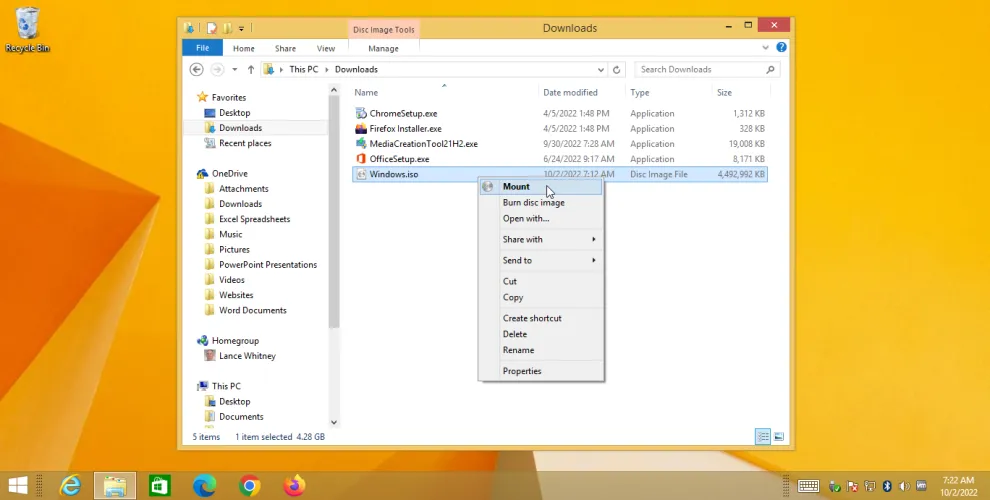990x500 pixels.
Task: Sort files by Date modified column
Action: click(570, 93)
